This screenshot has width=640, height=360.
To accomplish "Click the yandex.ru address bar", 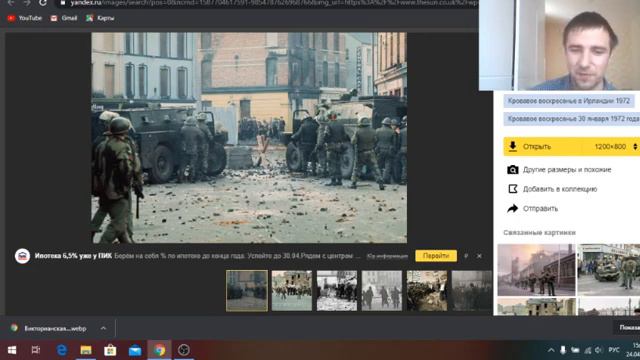I will (x=269, y=3).
